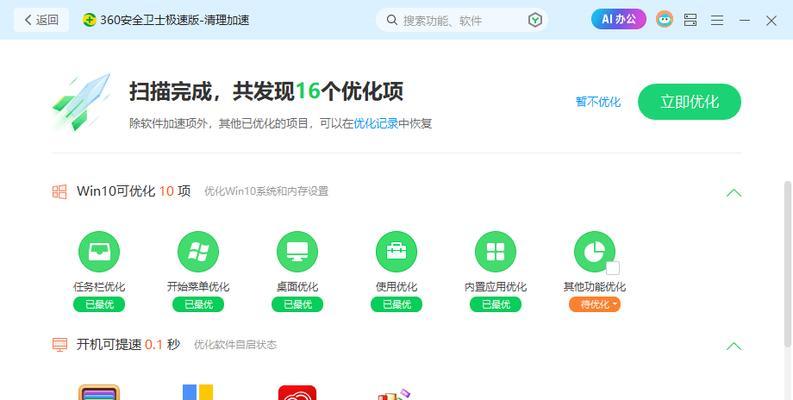Click the 360 shield logo in title
This screenshot has height=400, width=793.
(x=89, y=20)
